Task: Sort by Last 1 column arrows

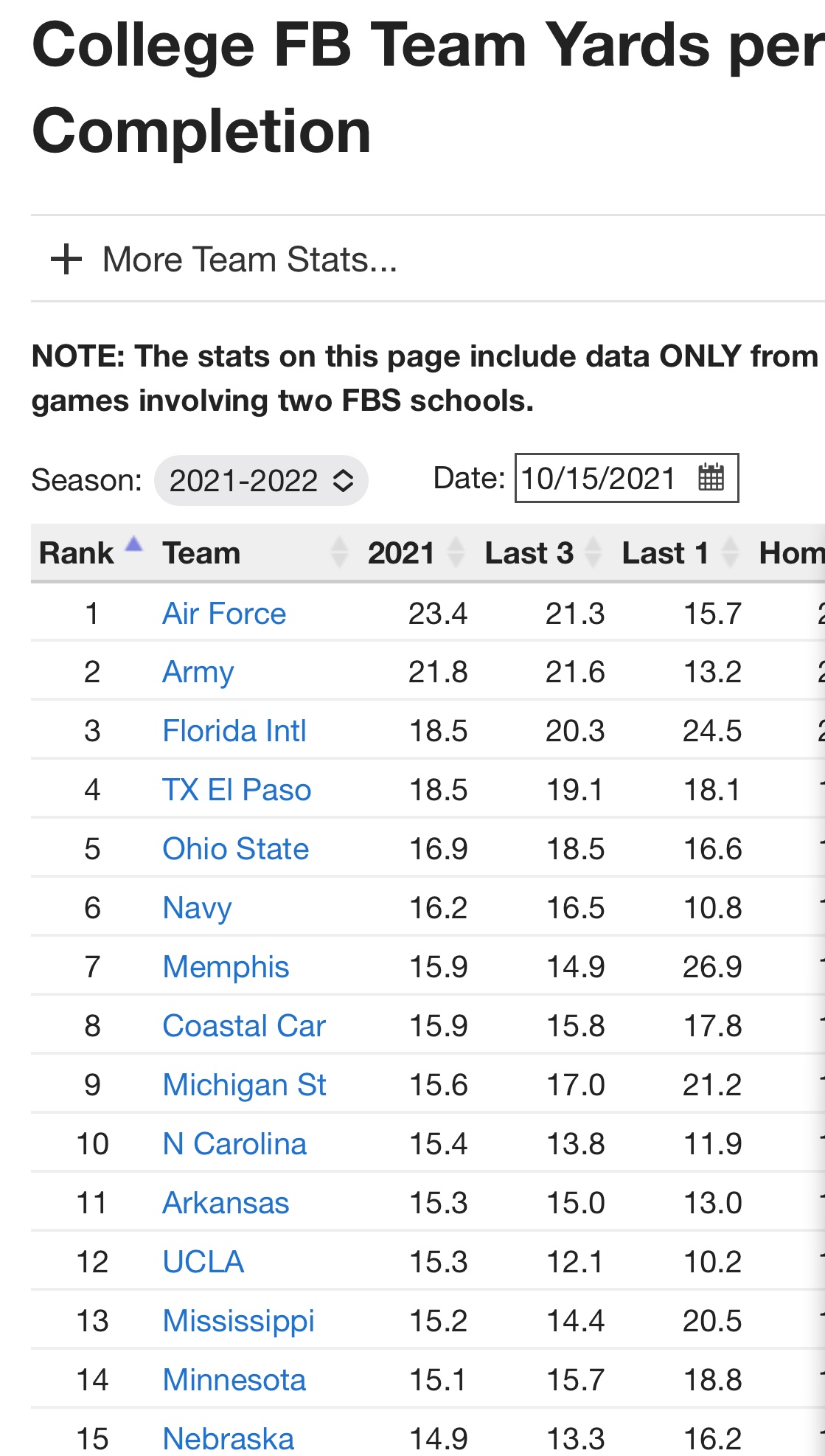Action: [x=731, y=552]
